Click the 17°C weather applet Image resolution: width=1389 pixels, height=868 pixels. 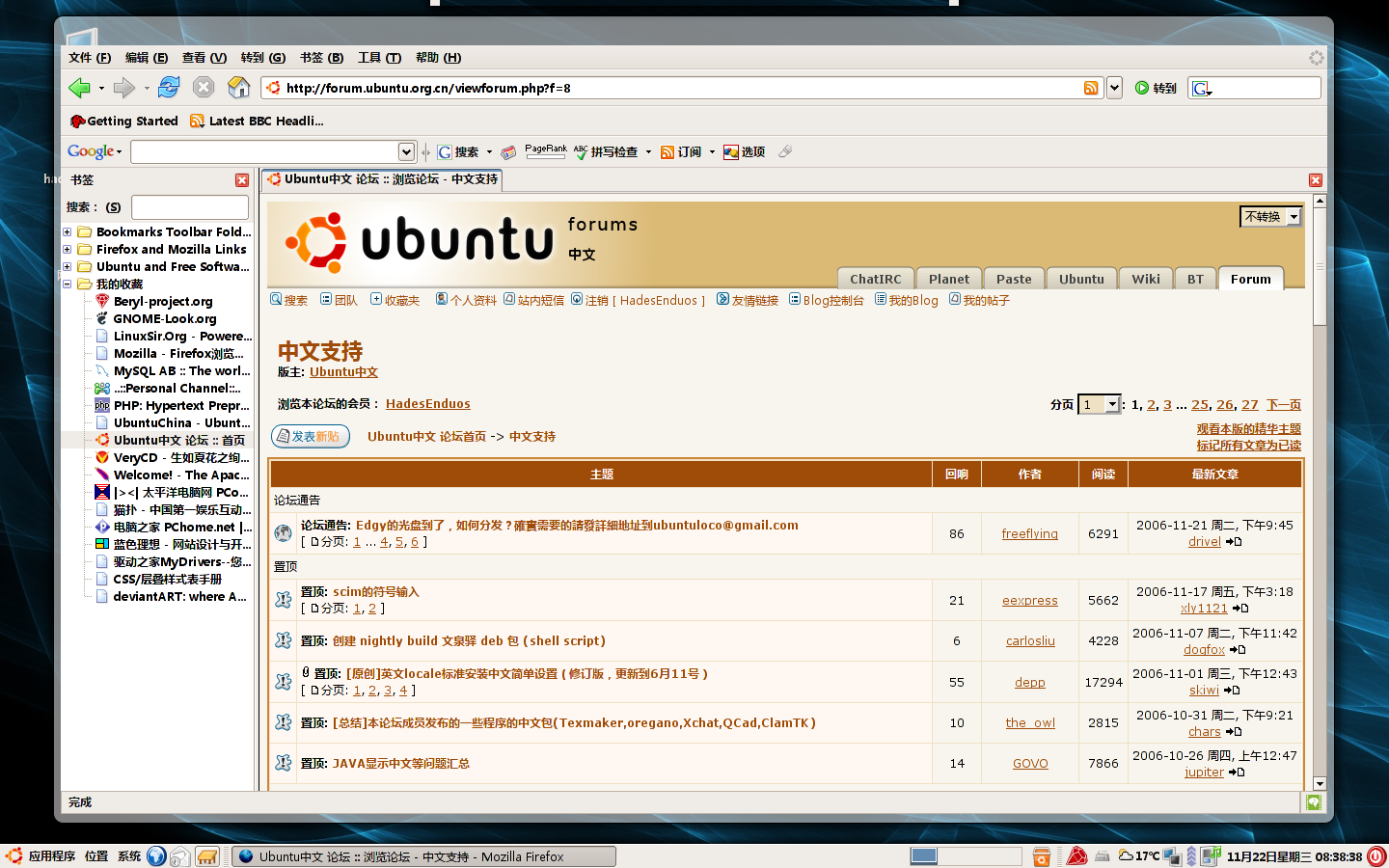[x=1139, y=856]
